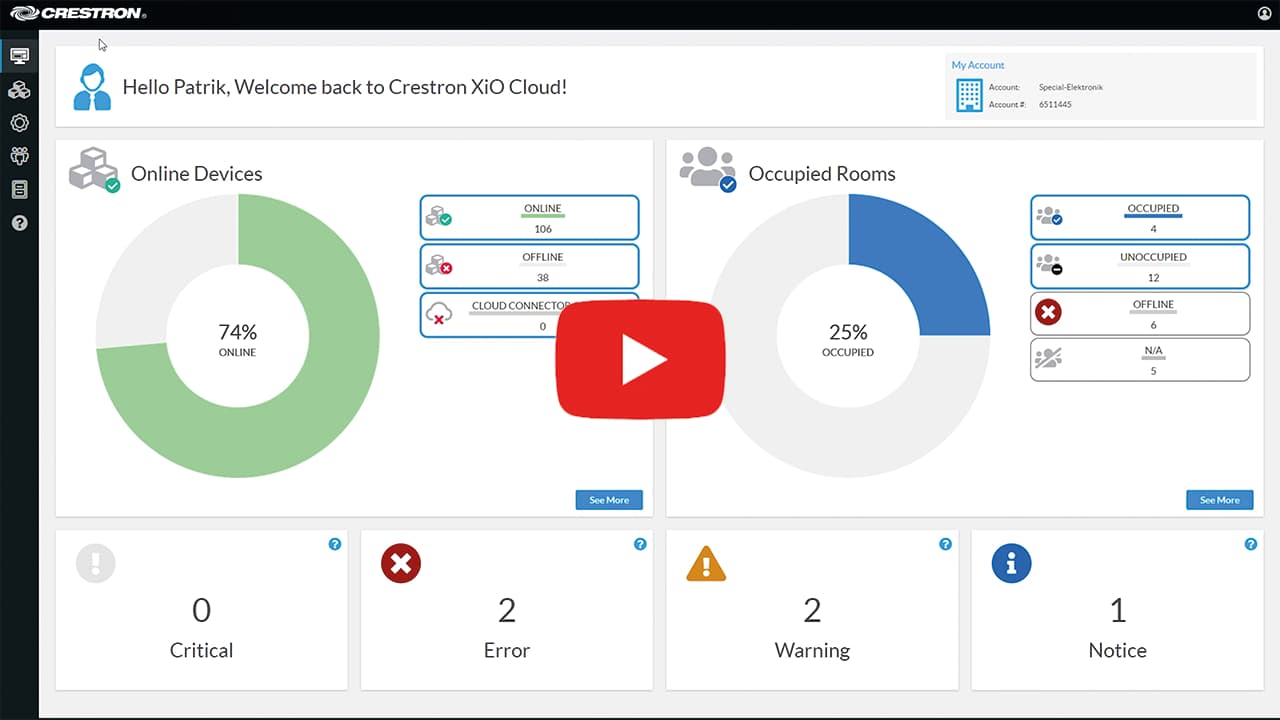Screen dimensions: 1280x720
Task: Click the Notice blue info icon
Action: pyautogui.click(x=1011, y=563)
